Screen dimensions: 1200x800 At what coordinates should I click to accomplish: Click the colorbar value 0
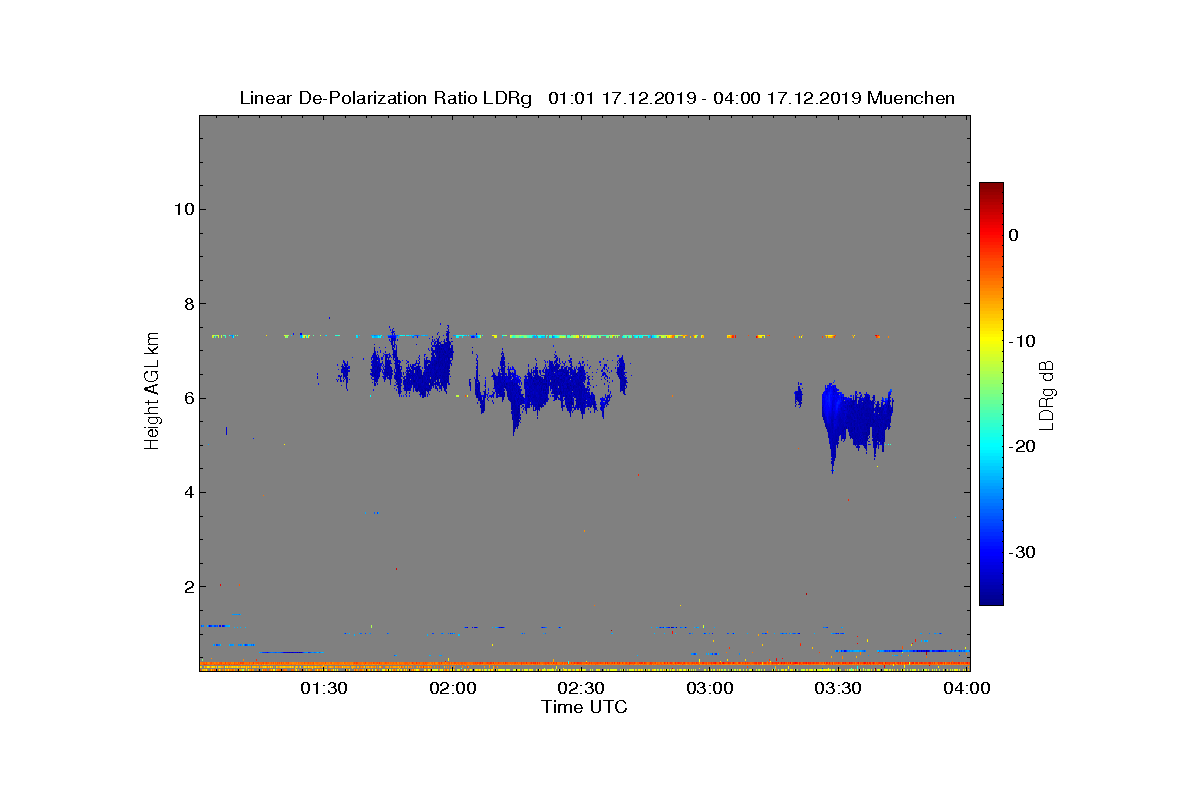1013,235
